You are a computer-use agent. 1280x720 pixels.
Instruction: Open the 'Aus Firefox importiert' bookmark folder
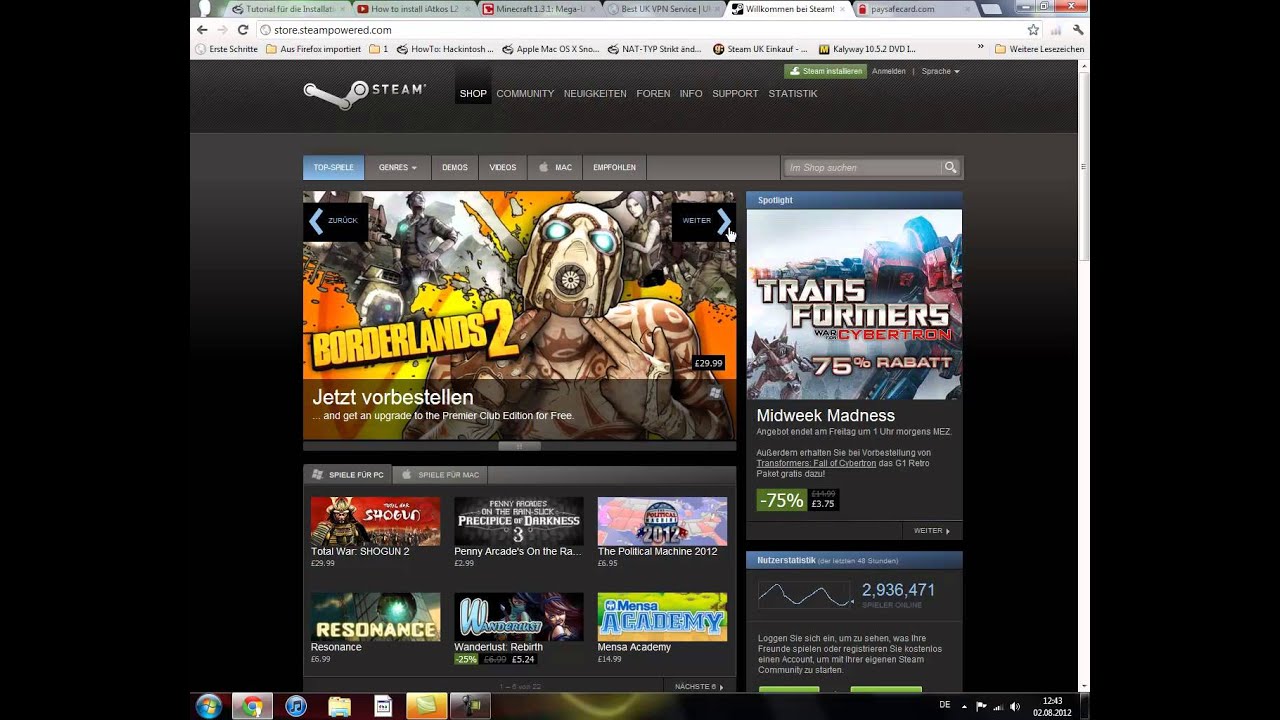click(313, 49)
